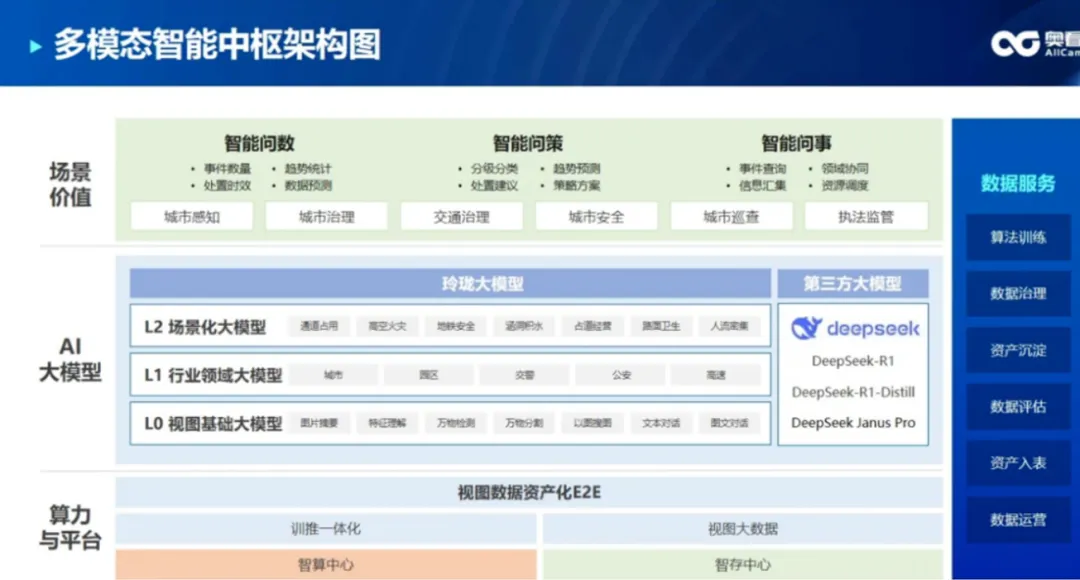Open the 数据治理 data service item
1080x580 pixels.
[1018, 294]
